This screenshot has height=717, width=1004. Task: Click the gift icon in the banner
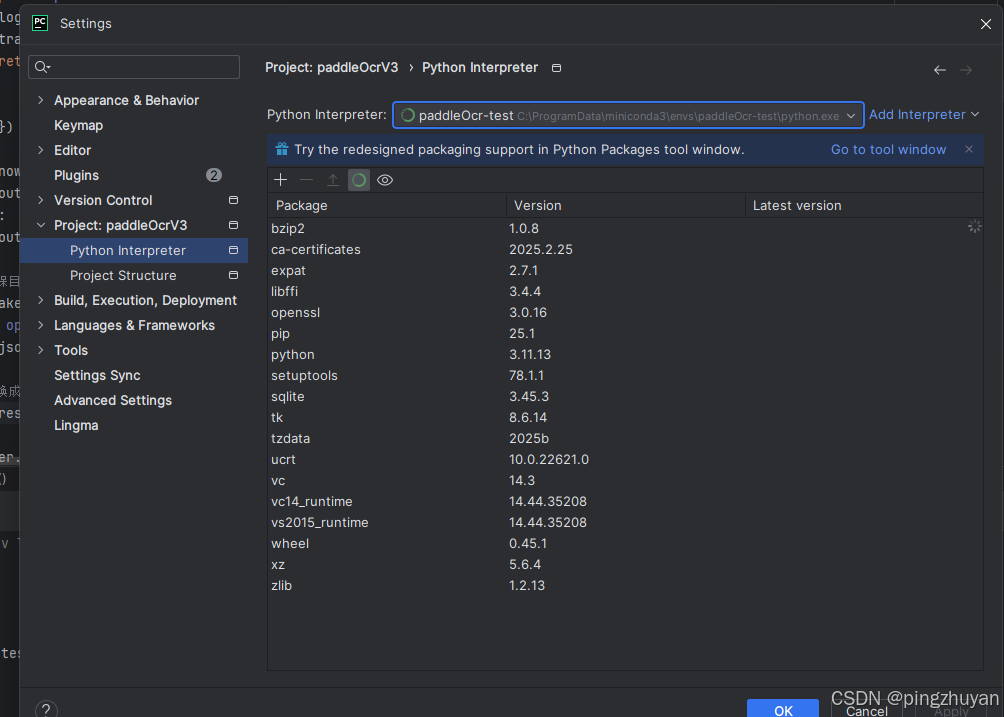tap(282, 149)
